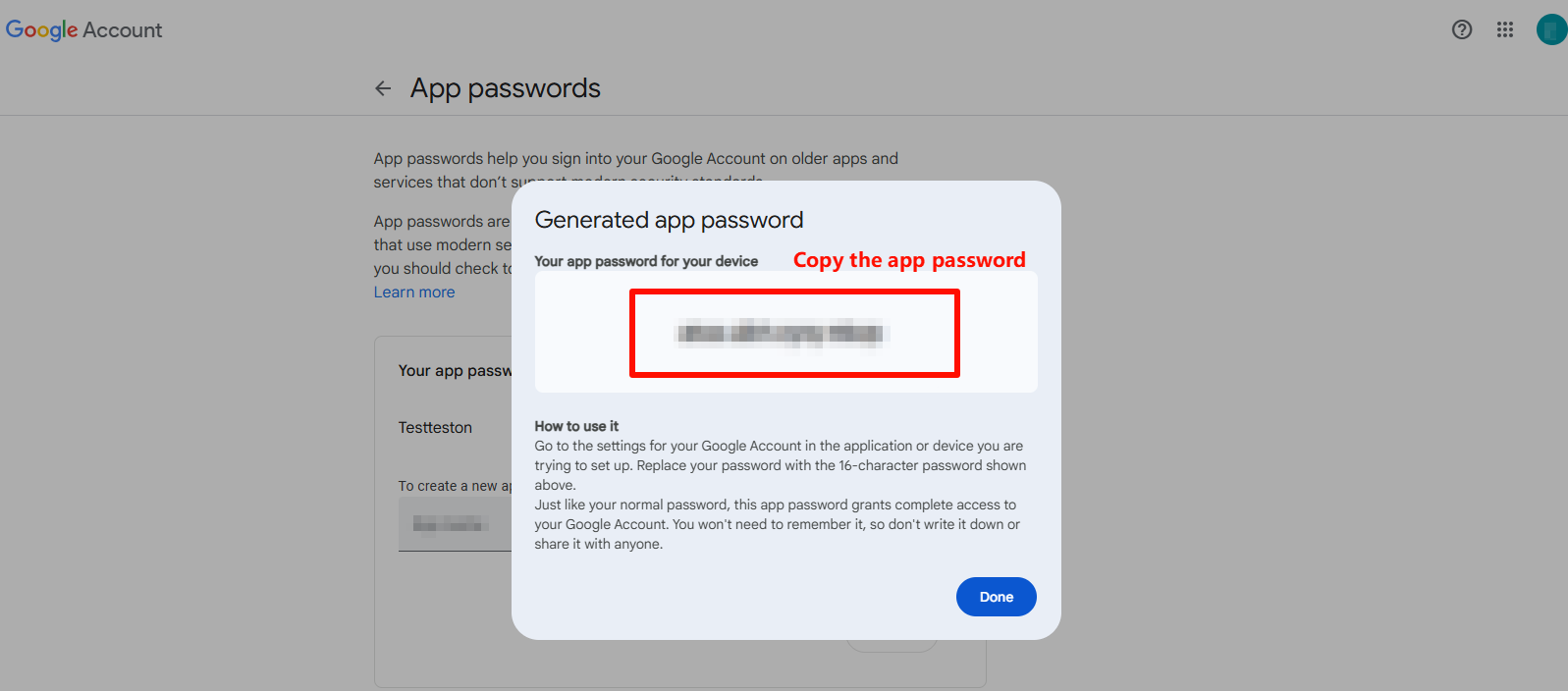Screen dimensions: 1568x691
Task: Open the Learn more link
Action: click(414, 292)
